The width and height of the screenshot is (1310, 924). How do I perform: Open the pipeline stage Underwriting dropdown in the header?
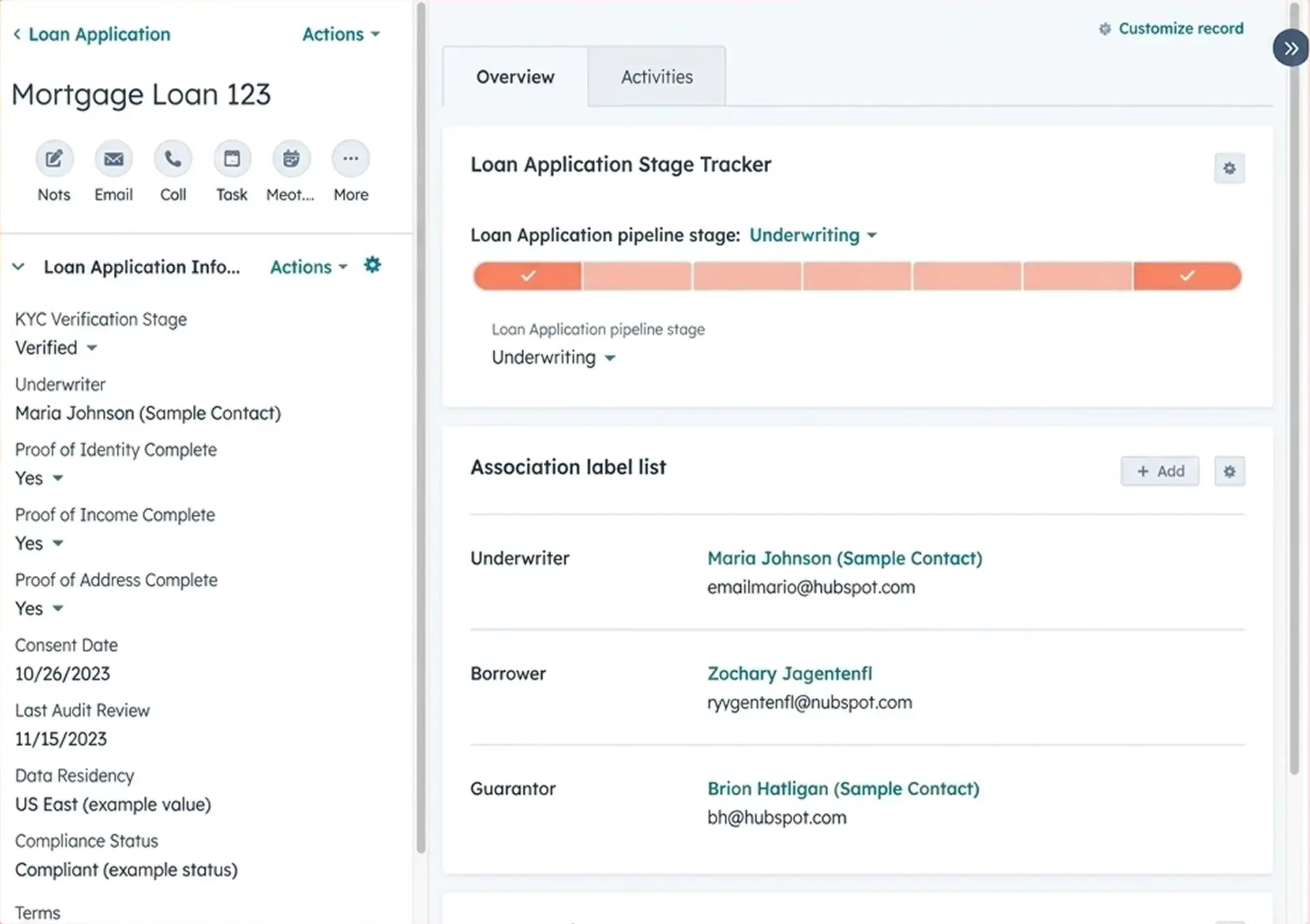[x=812, y=235]
